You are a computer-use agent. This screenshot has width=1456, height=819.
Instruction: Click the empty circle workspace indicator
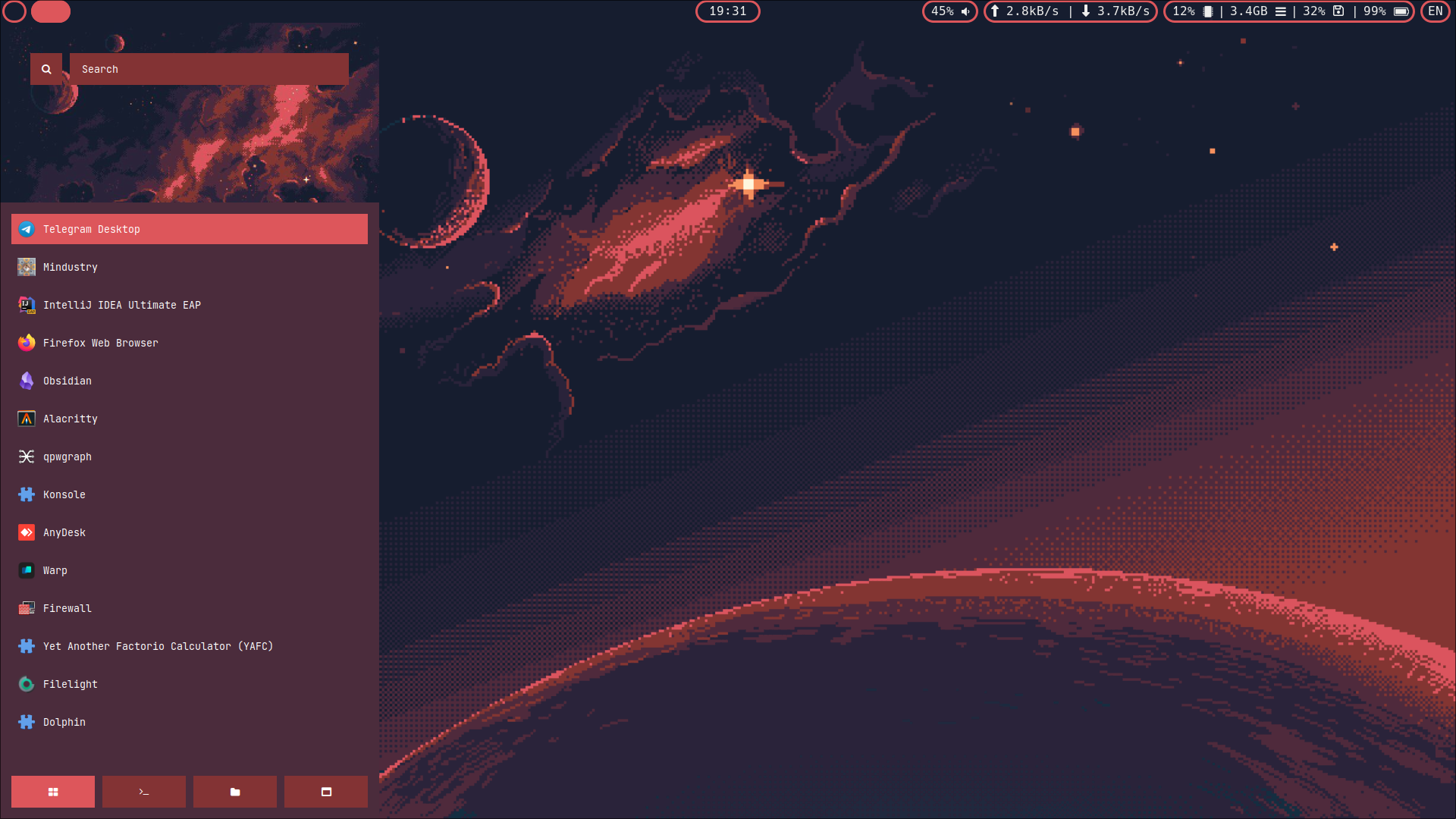(x=15, y=11)
